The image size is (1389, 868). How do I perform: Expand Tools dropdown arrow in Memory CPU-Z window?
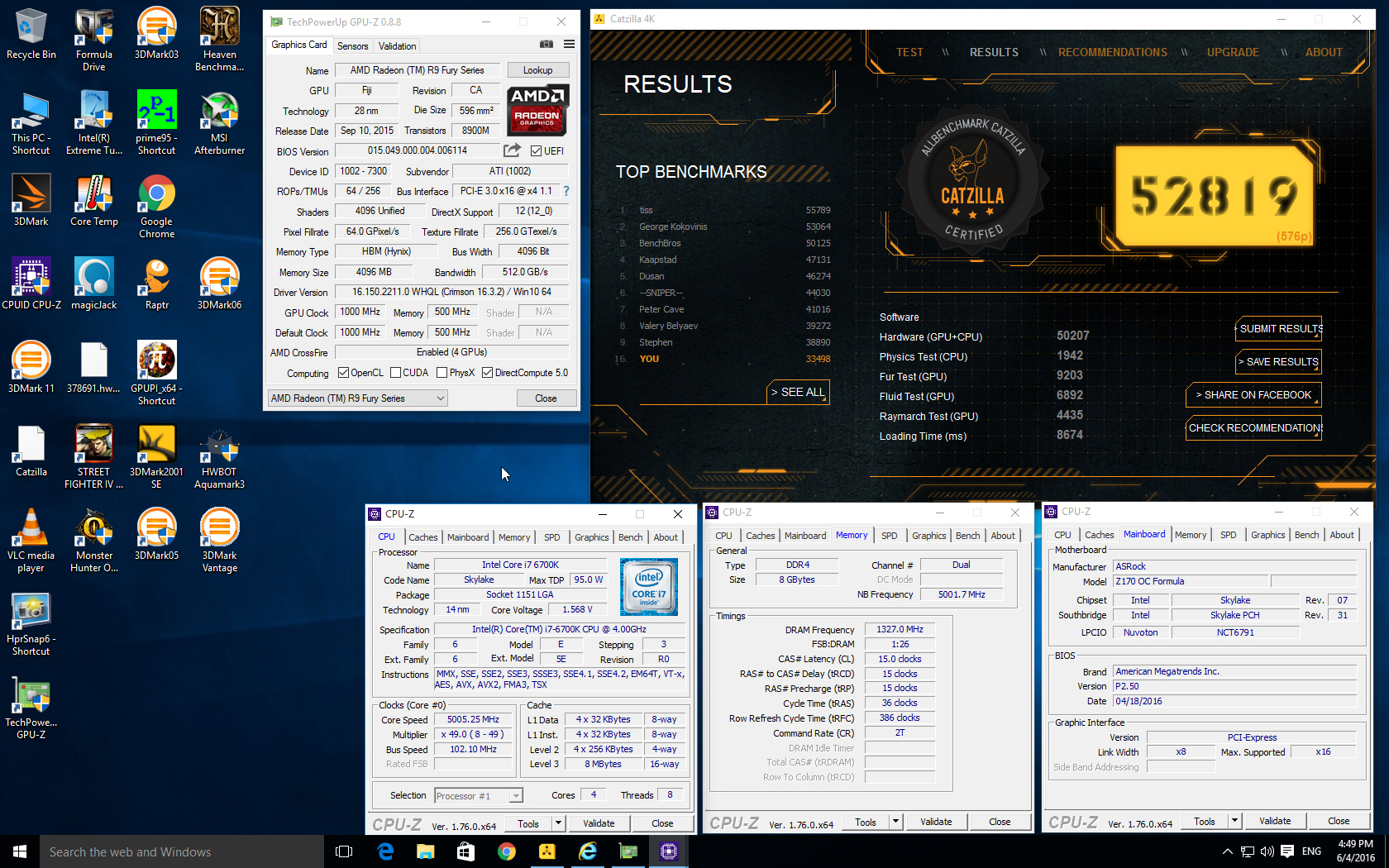tap(895, 822)
